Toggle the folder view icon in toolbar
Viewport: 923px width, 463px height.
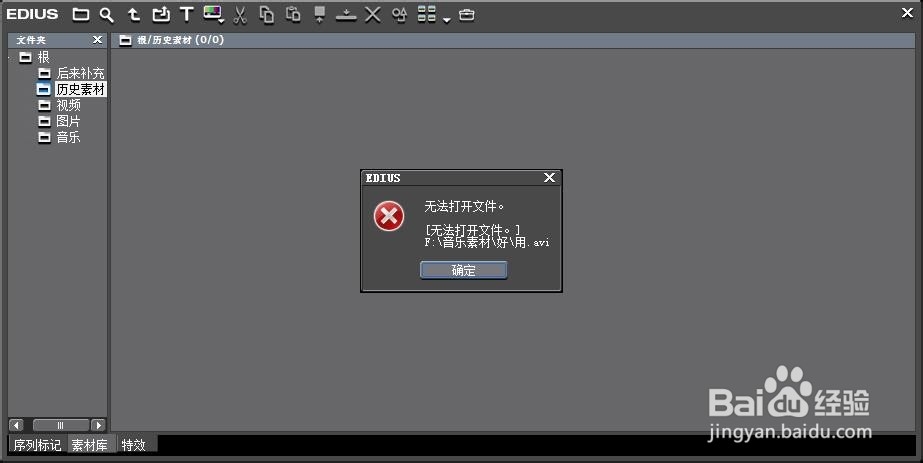(x=81, y=15)
